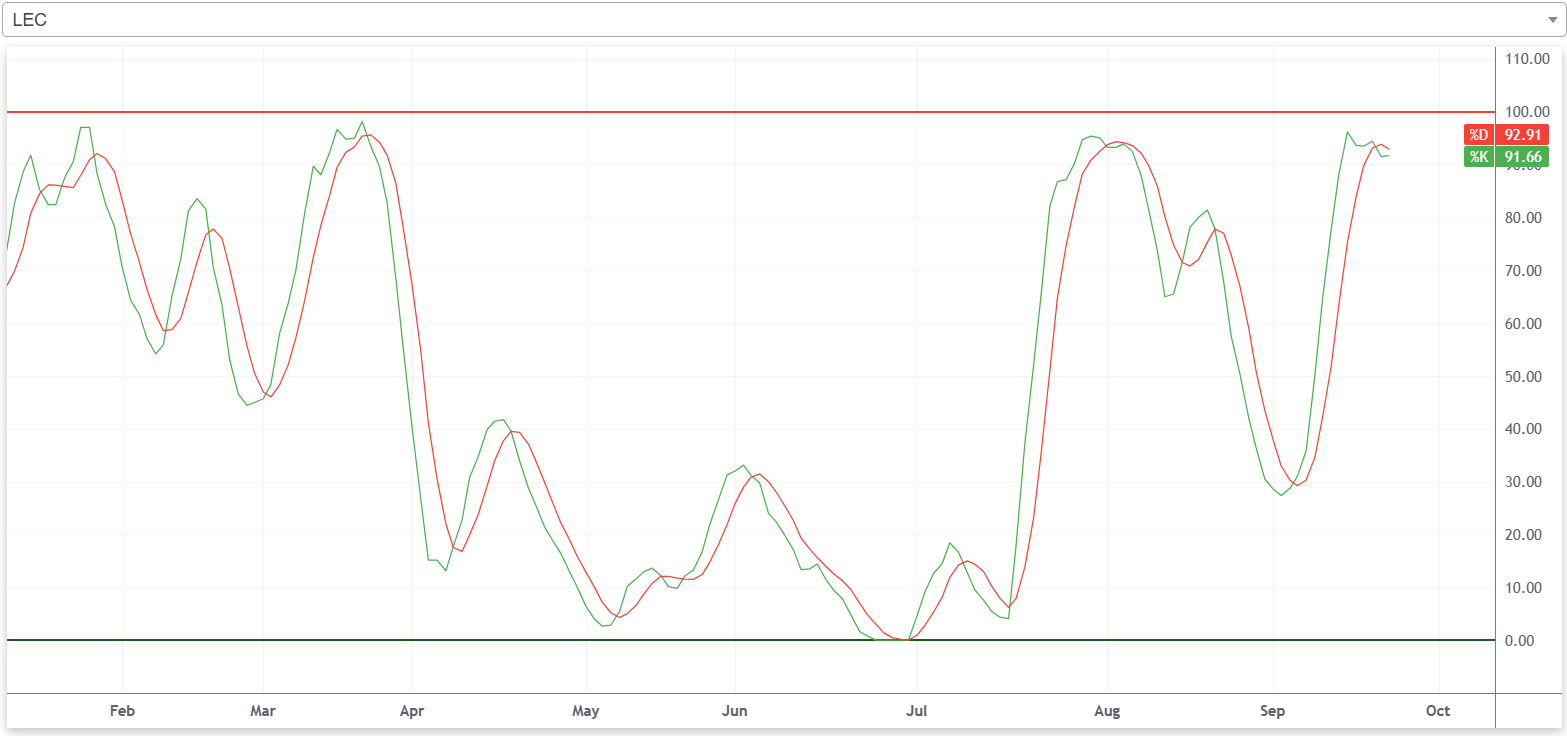The width and height of the screenshot is (1567, 736).
Task: Select the Jul label on time axis
Action: 917,711
